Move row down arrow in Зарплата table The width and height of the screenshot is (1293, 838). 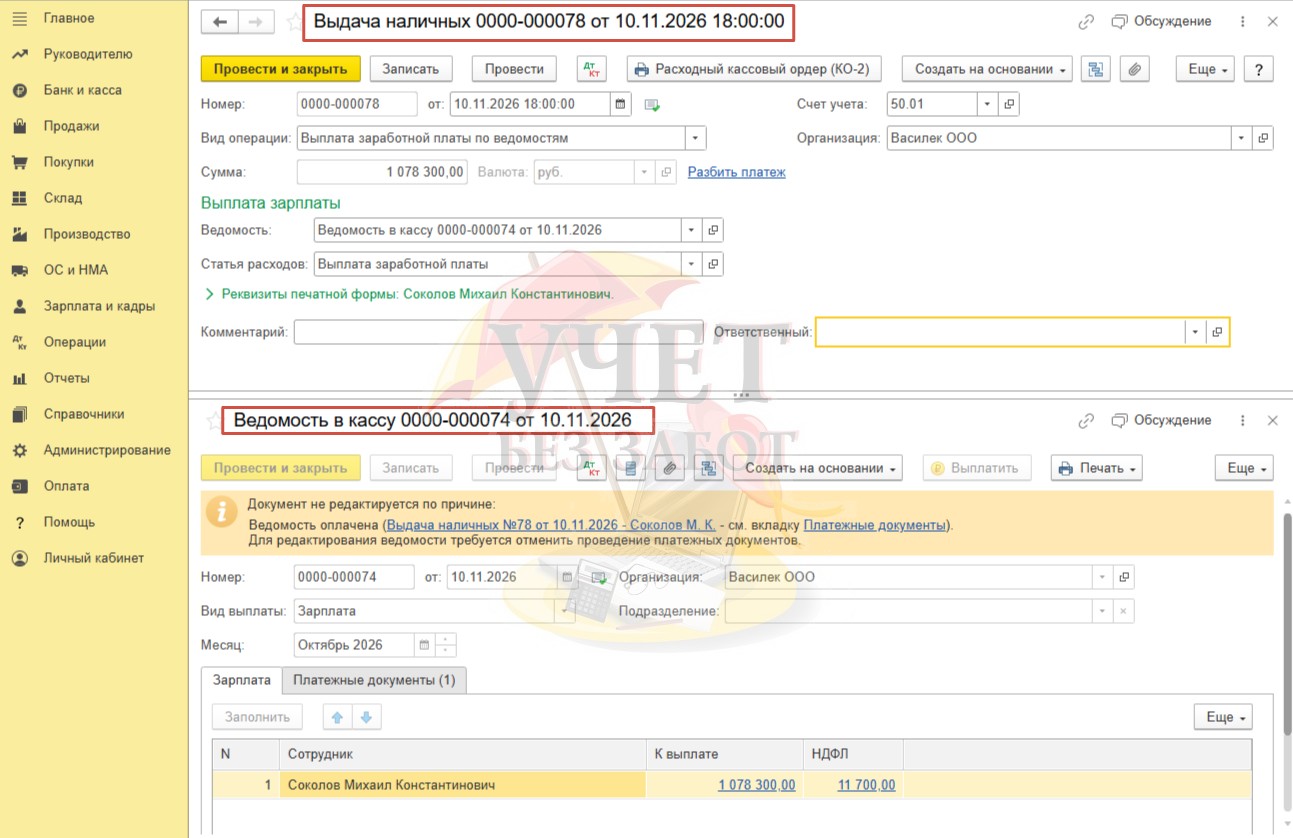[x=366, y=717]
